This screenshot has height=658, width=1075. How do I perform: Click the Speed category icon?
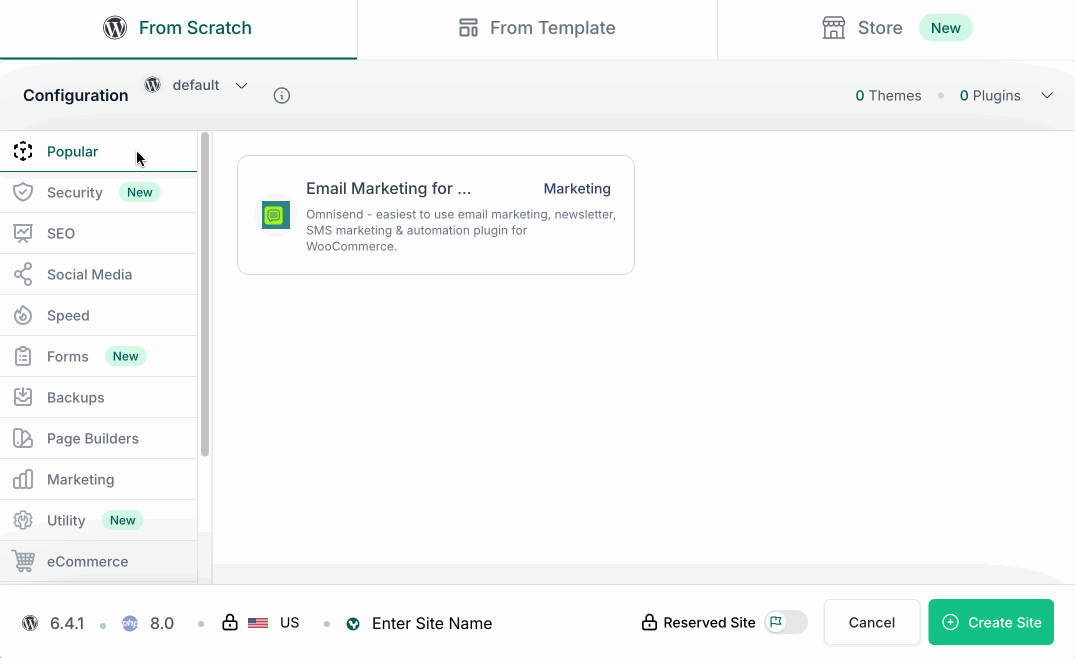pos(23,315)
